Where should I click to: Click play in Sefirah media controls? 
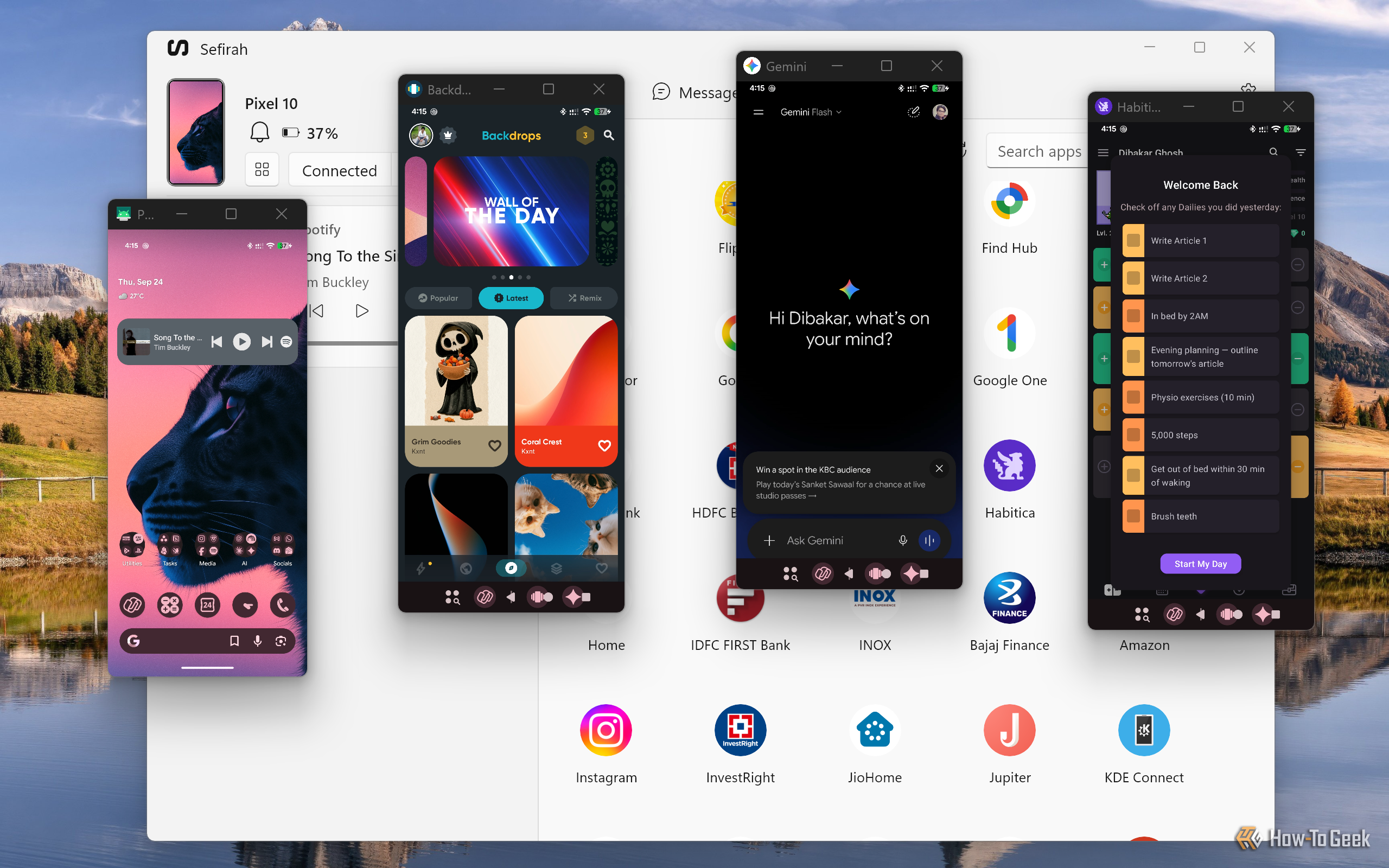pos(361,310)
